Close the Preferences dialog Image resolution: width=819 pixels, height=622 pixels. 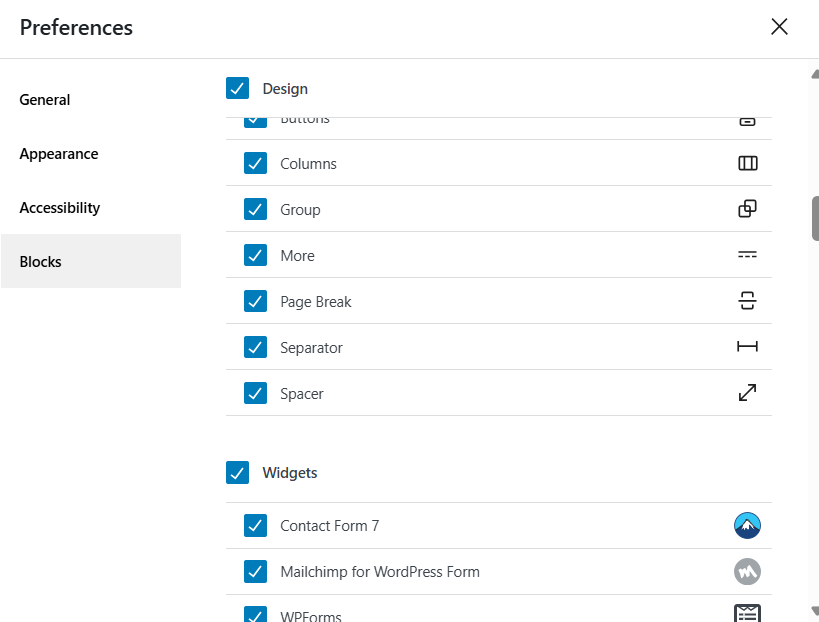pyautogui.click(x=779, y=27)
